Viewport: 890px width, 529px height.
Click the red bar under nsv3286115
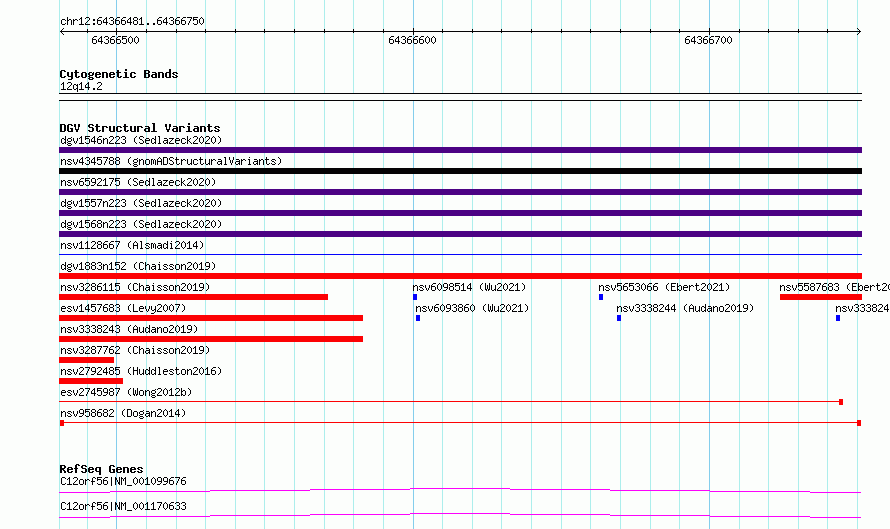[x=194, y=297]
